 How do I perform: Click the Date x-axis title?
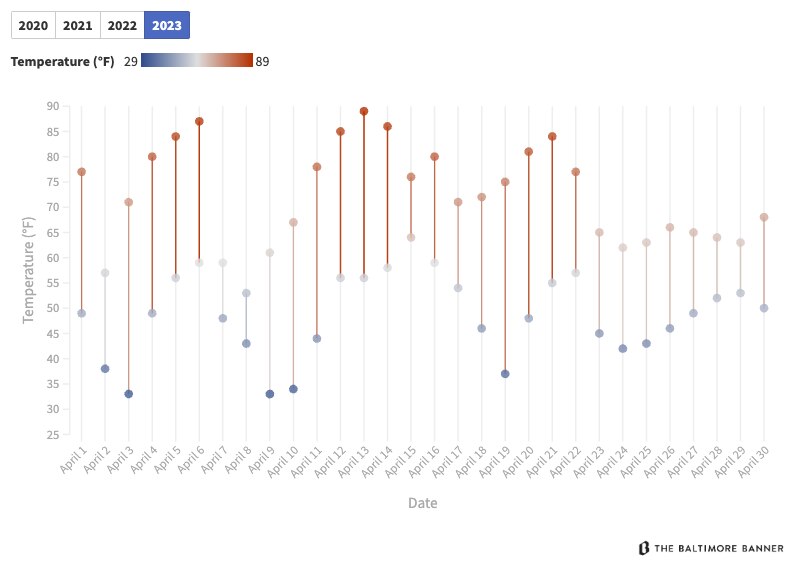click(422, 503)
